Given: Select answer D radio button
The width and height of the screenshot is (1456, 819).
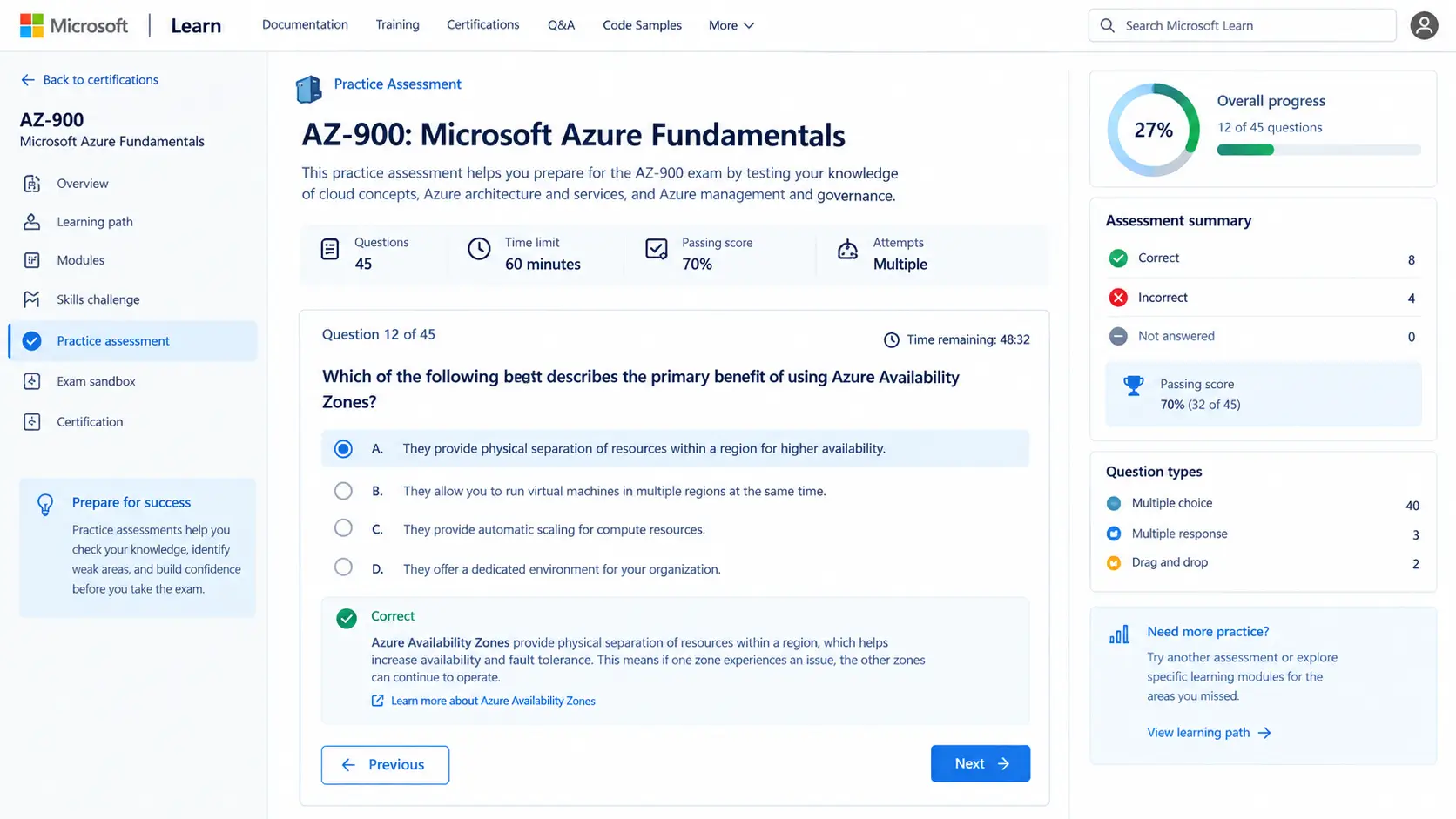Looking at the screenshot, I should point(344,567).
